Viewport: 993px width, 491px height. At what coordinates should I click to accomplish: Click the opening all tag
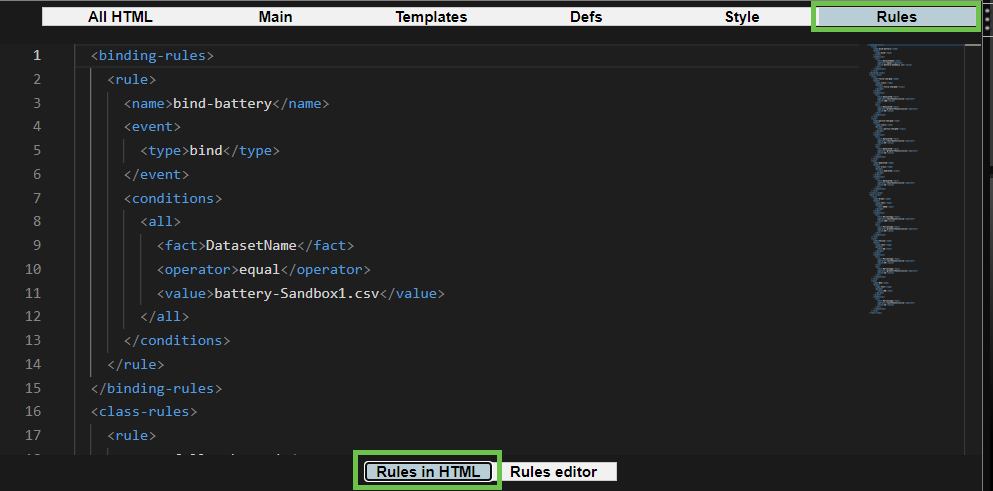tap(160, 222)
